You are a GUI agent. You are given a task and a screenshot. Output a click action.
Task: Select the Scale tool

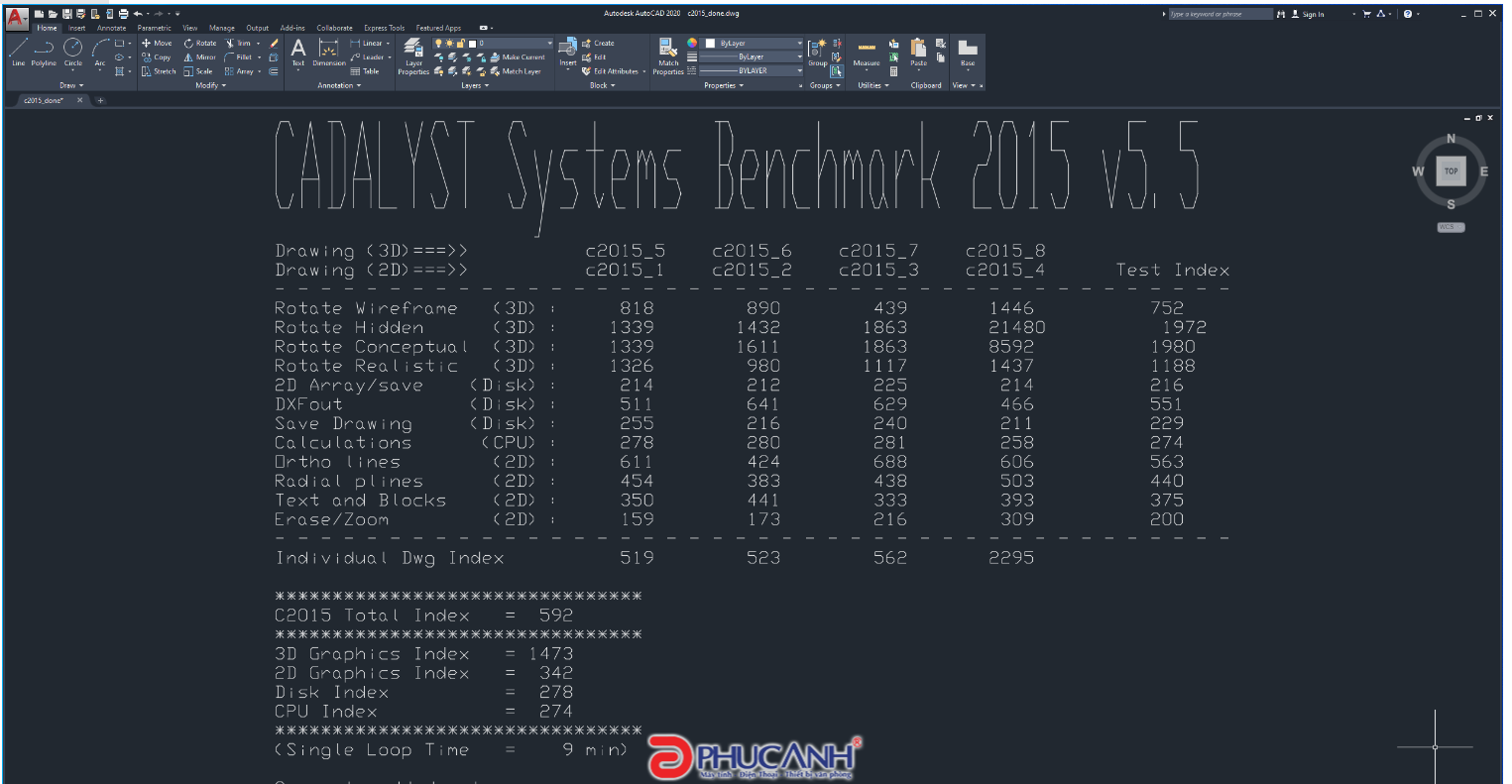pyautogui.click(x=198, y=71)
